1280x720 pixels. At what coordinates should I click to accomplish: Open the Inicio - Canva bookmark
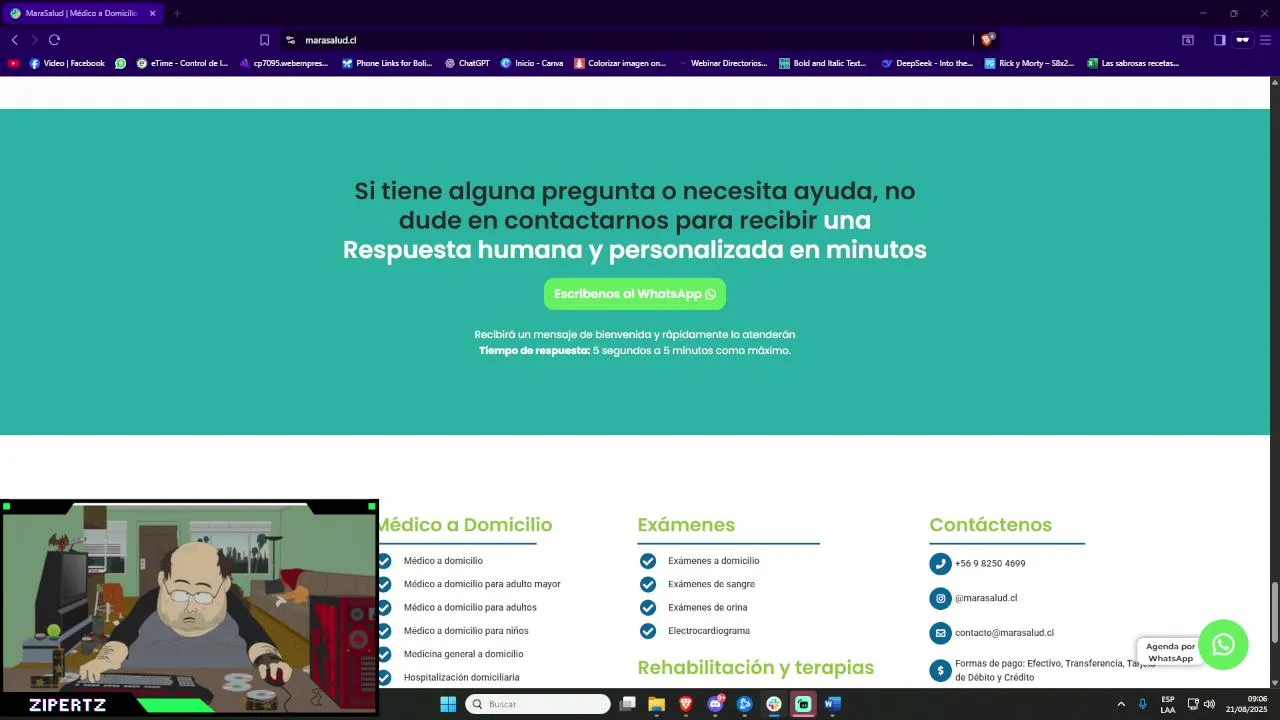click(x=532, y=63)
